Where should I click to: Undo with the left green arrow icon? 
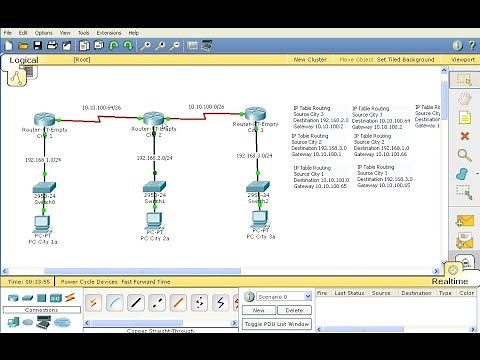tap(114, 45)
